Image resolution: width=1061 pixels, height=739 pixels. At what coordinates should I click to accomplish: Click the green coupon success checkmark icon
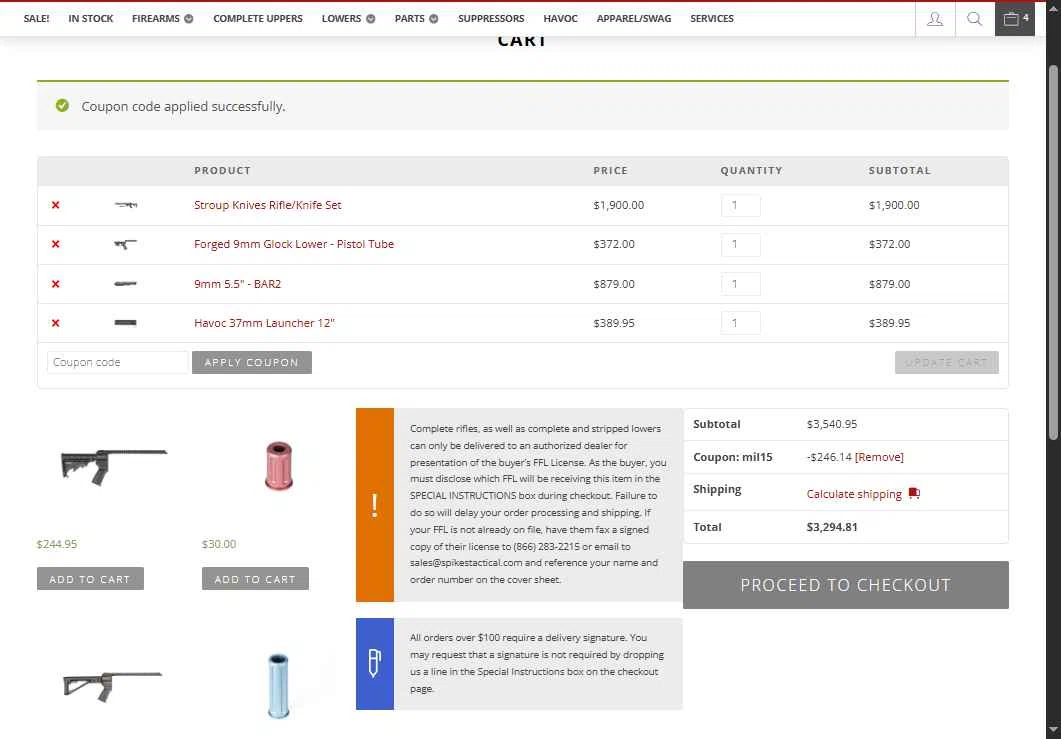coord(62,106)
